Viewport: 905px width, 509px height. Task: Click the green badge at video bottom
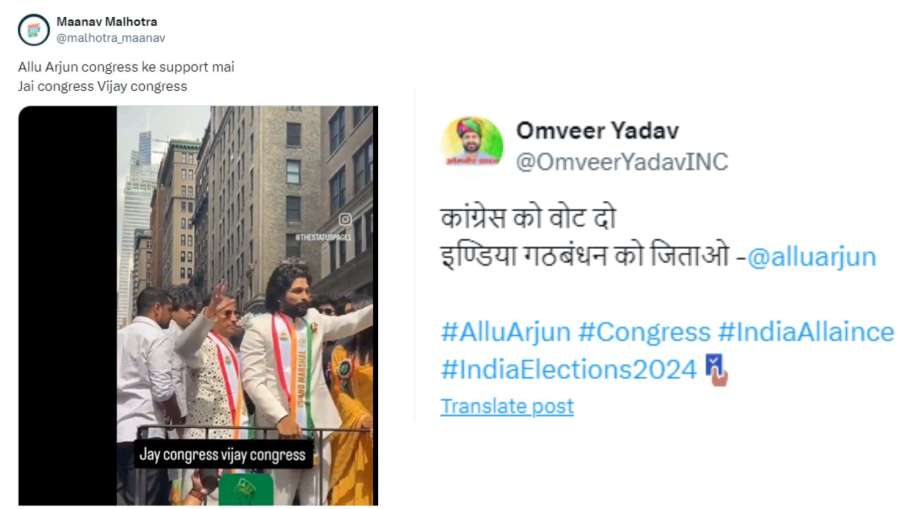pos(246,489)
